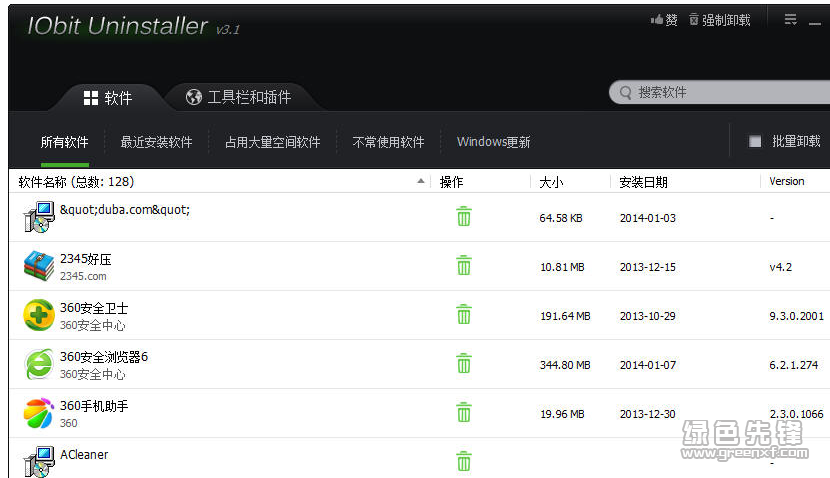The width and height of the screenshot is (830, 478).
Task: Select the duba.com installer icon
Action: (39, 217)
